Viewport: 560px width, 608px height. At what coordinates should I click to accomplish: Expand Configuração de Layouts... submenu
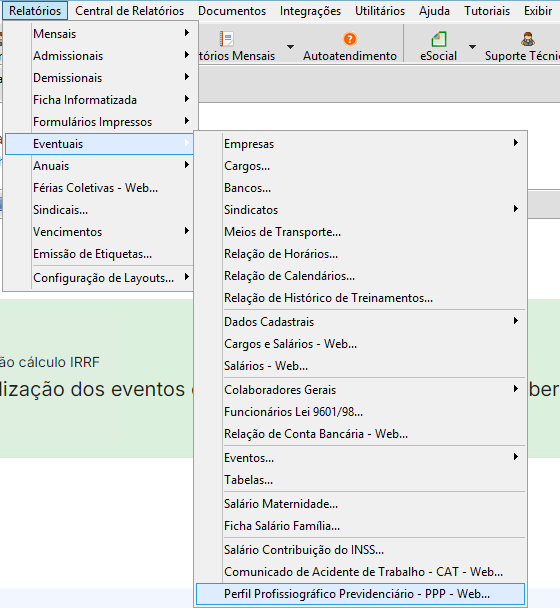pos(99,278)
